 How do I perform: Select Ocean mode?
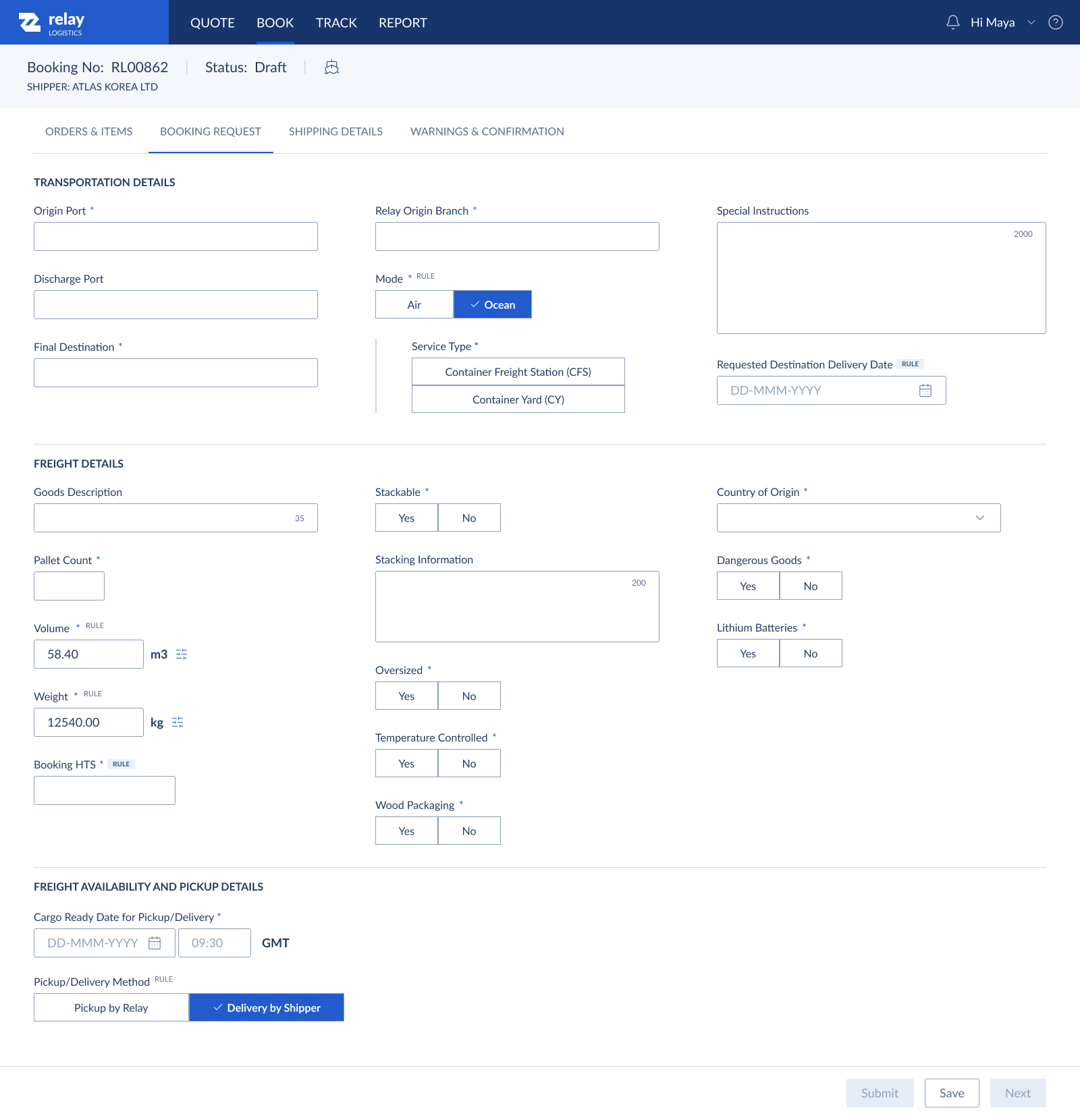click(493, 304)
